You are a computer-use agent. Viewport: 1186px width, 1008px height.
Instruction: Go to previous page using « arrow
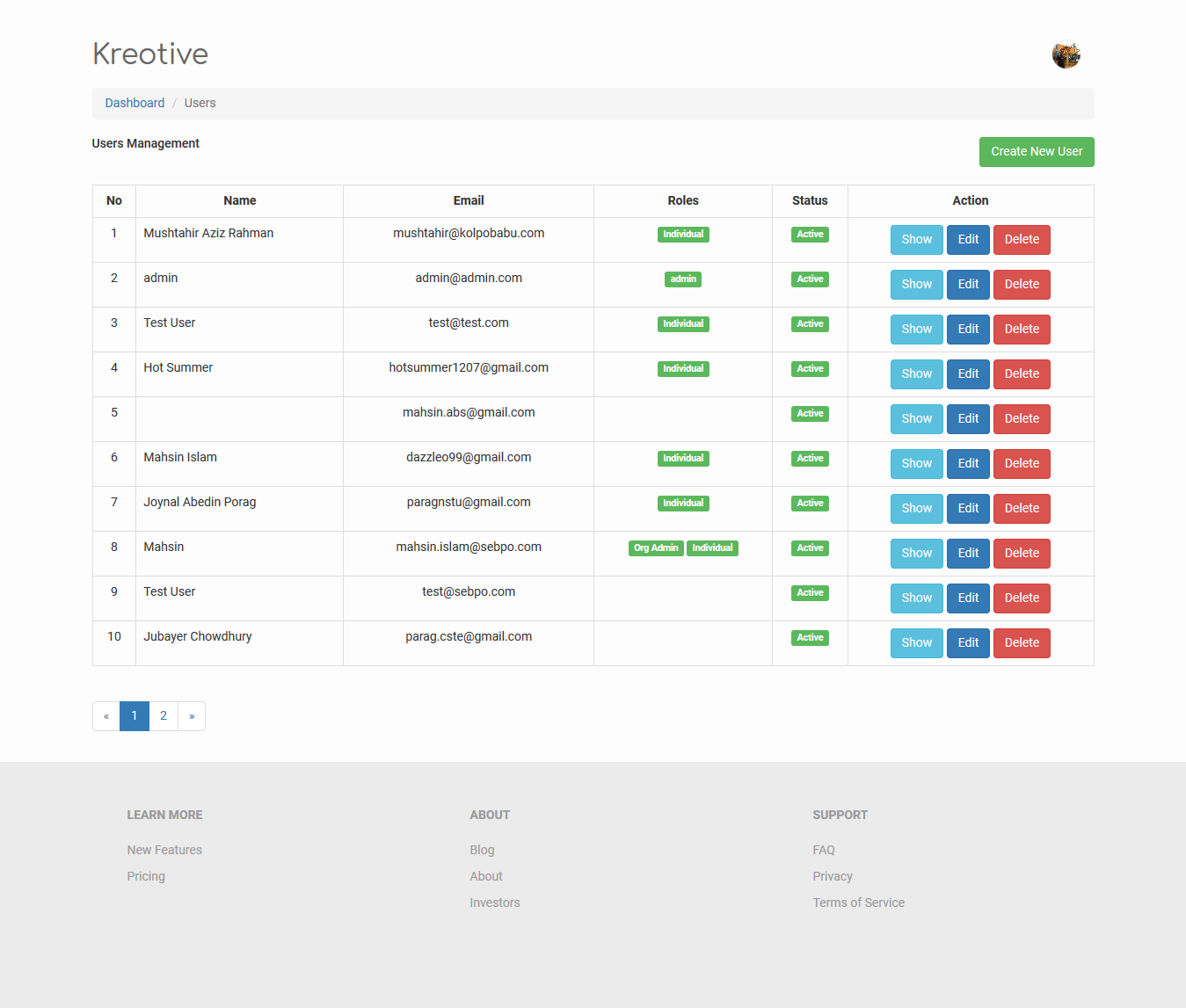(x=106, y=716)
